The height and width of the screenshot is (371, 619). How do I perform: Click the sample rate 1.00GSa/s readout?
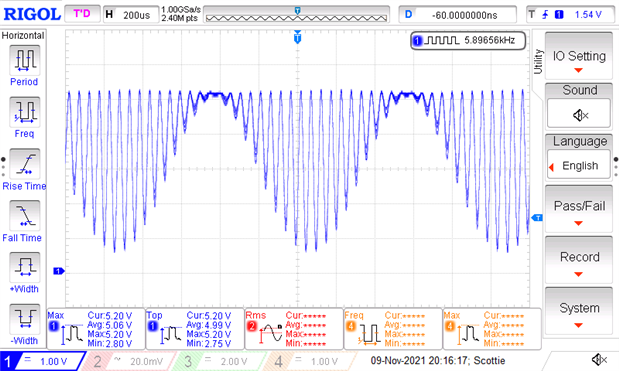[x=181, y=9]
